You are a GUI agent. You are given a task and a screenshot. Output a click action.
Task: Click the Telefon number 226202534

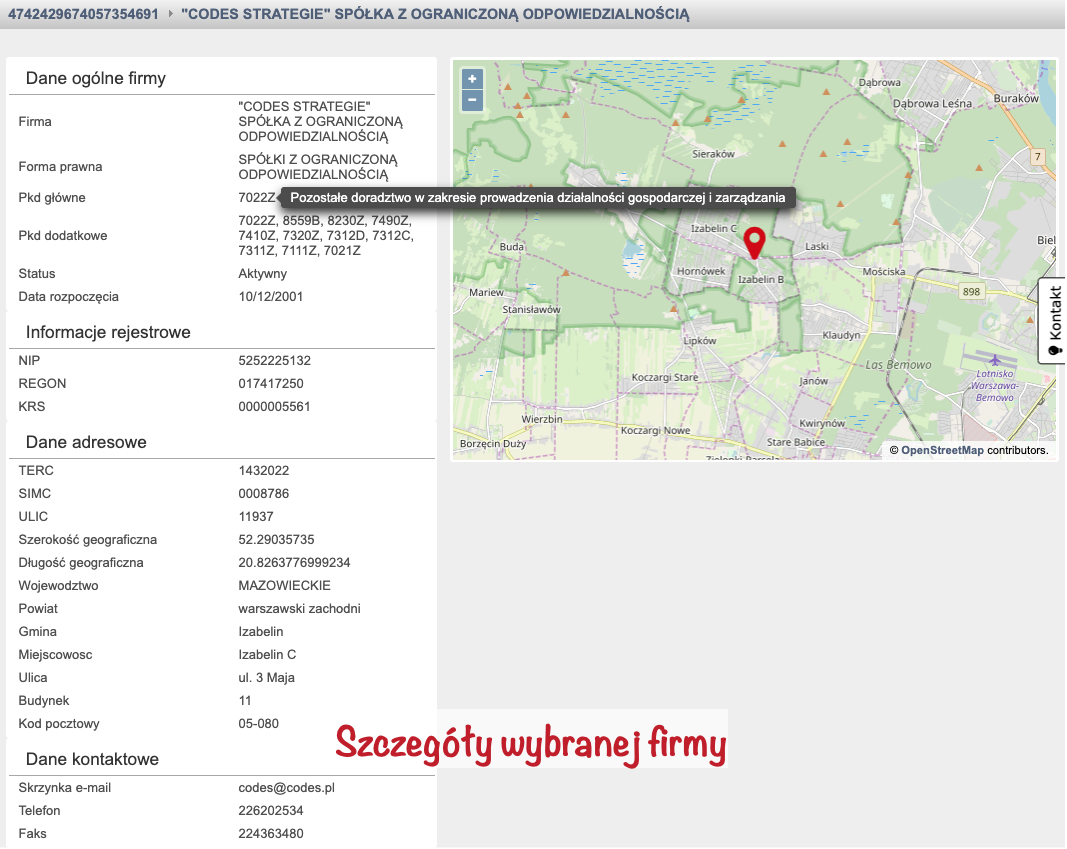pyautogui.click(x=270, y=811)
